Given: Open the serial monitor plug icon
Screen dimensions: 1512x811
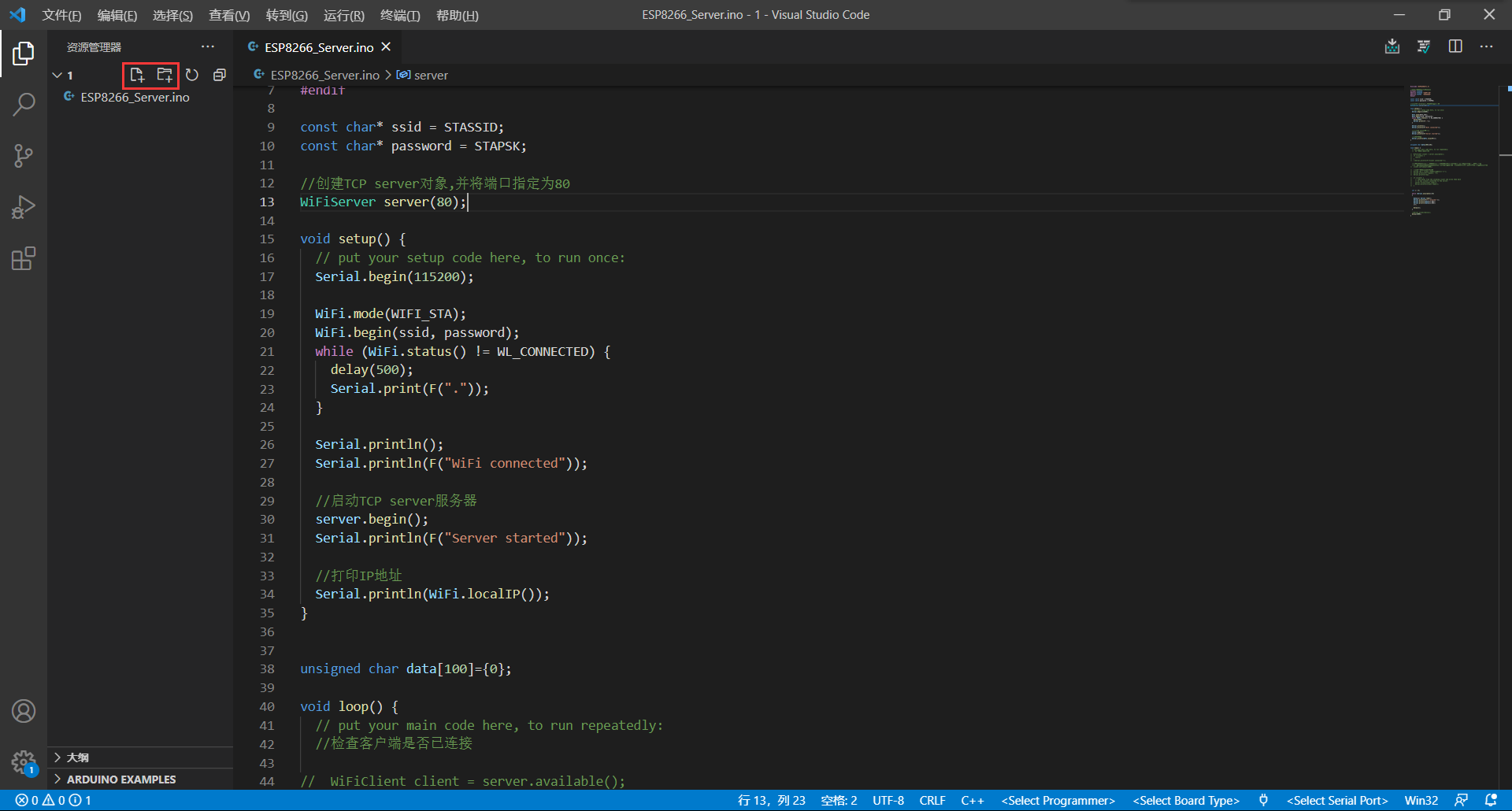Looking at the screenshot, I should click(x=1263, y=800).
